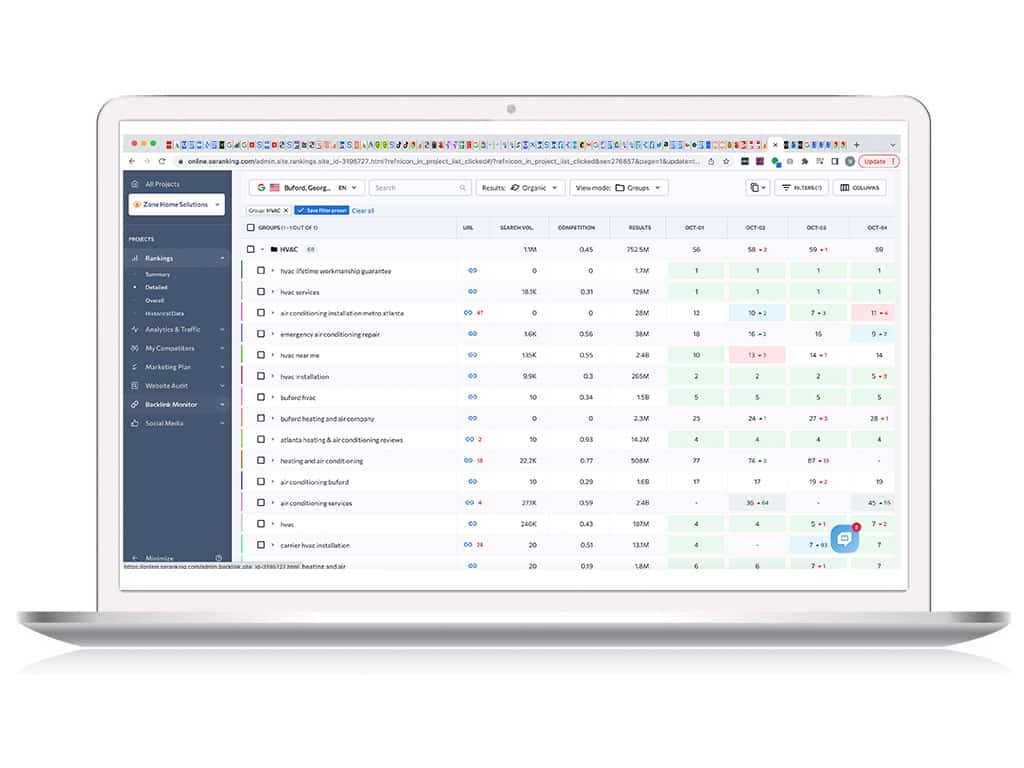Select checkbox for hvac services keyword
Screen dimensions: 1024x768
coord(261,291)
